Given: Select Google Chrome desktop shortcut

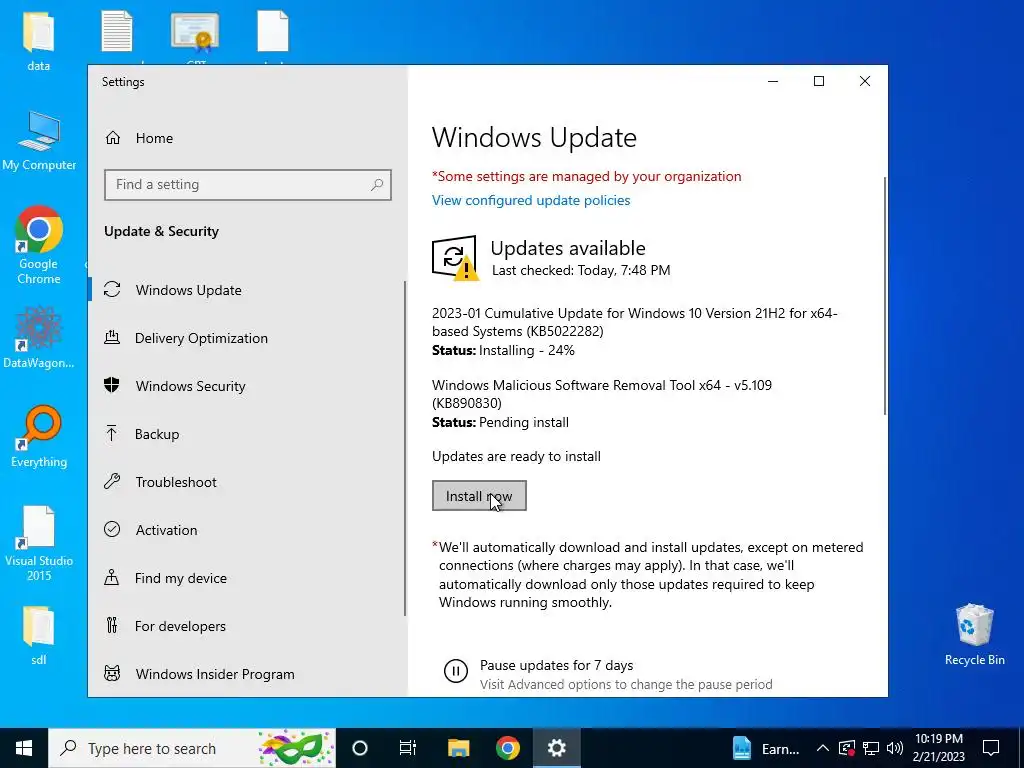Looking at the screenshot, I should [x=39, y=246].
